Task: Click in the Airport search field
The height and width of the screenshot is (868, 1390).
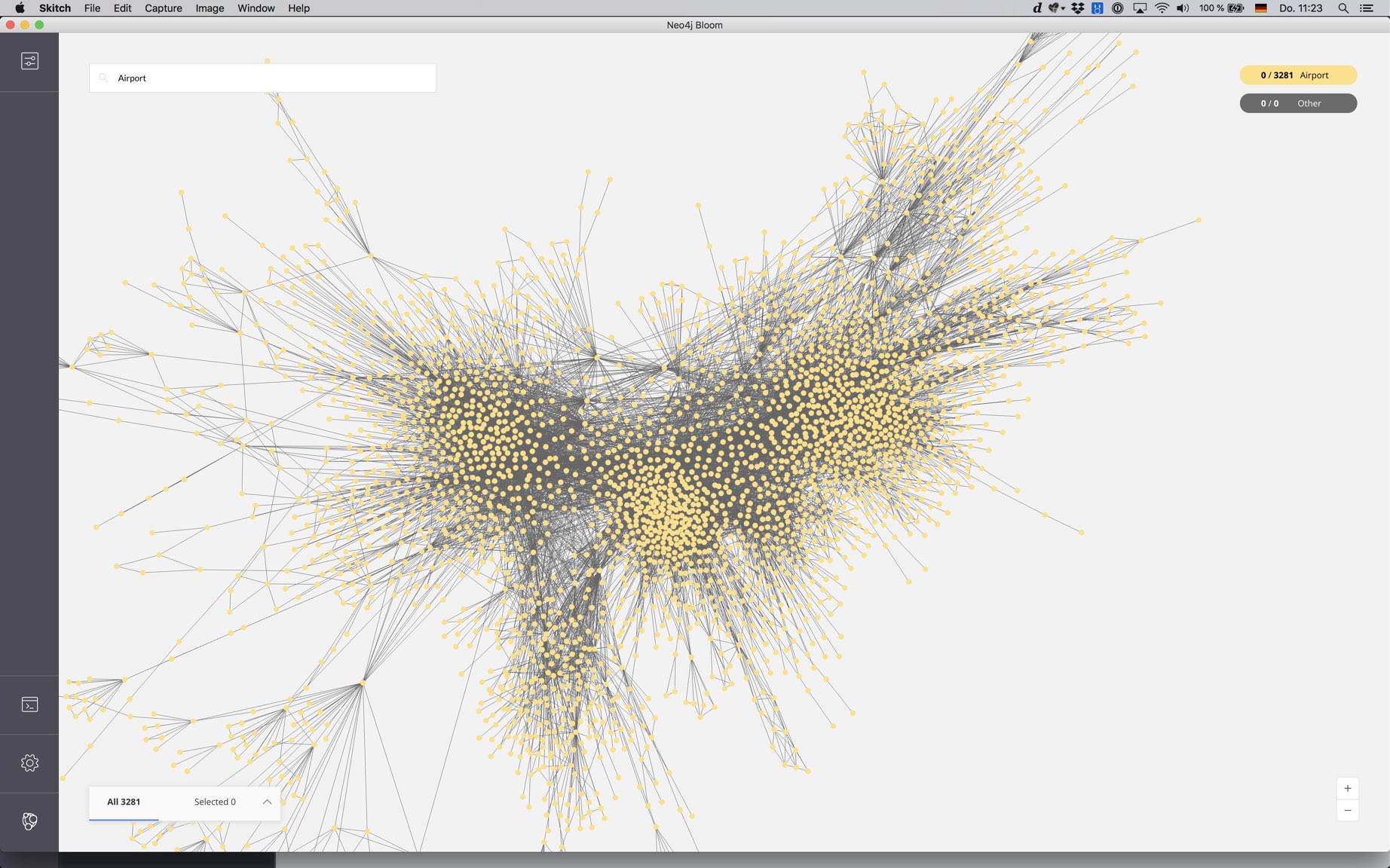Action: 262,78
